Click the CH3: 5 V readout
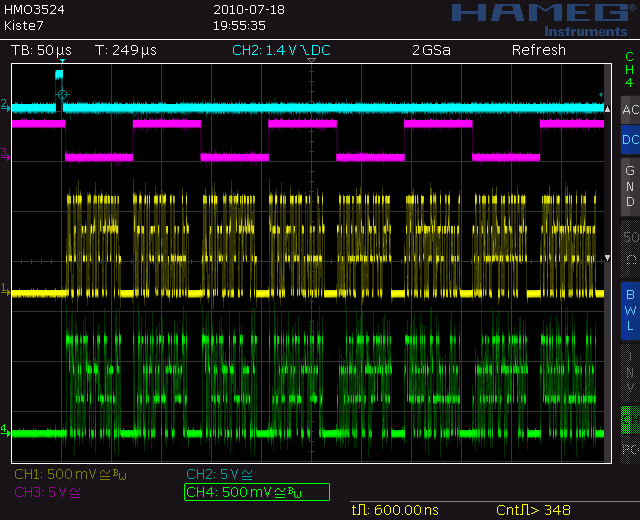The width and height of the screenshot is (640, 520). click(x=47, y=492)
